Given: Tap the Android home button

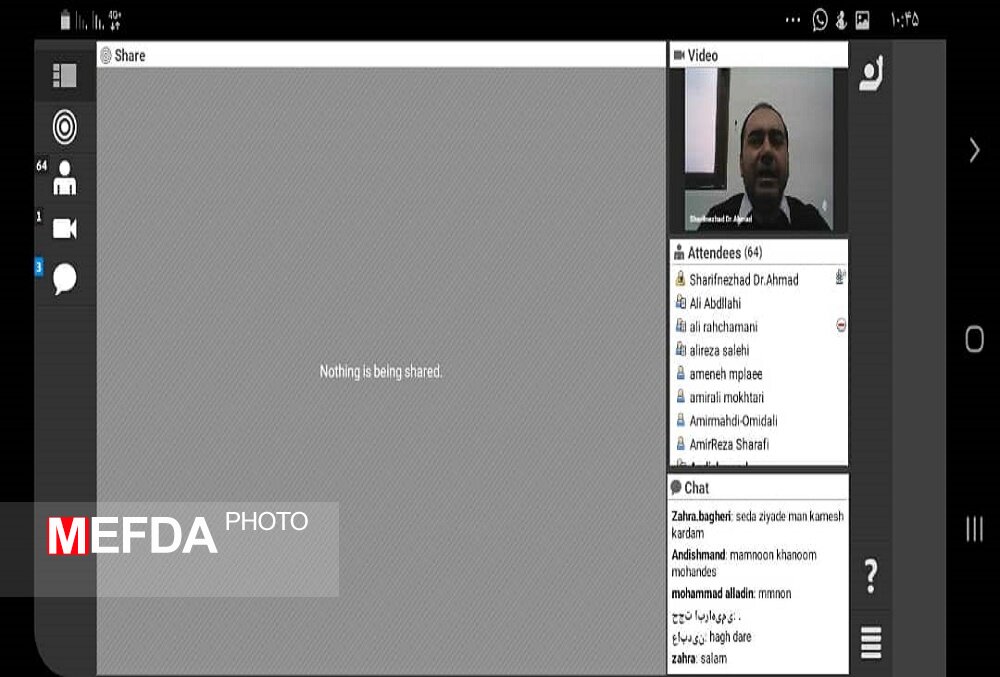Looking at the screenshot, I should [x=974, y=339].
